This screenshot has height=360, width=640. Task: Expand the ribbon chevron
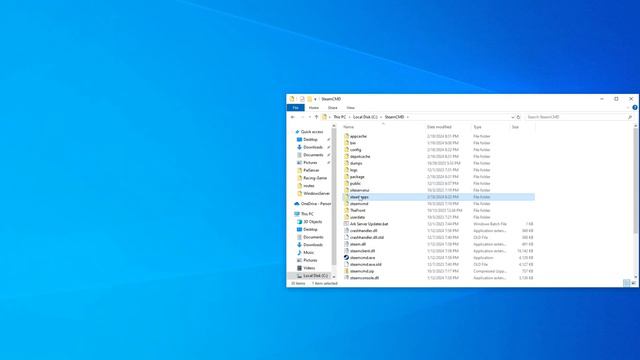pos(628,108)
